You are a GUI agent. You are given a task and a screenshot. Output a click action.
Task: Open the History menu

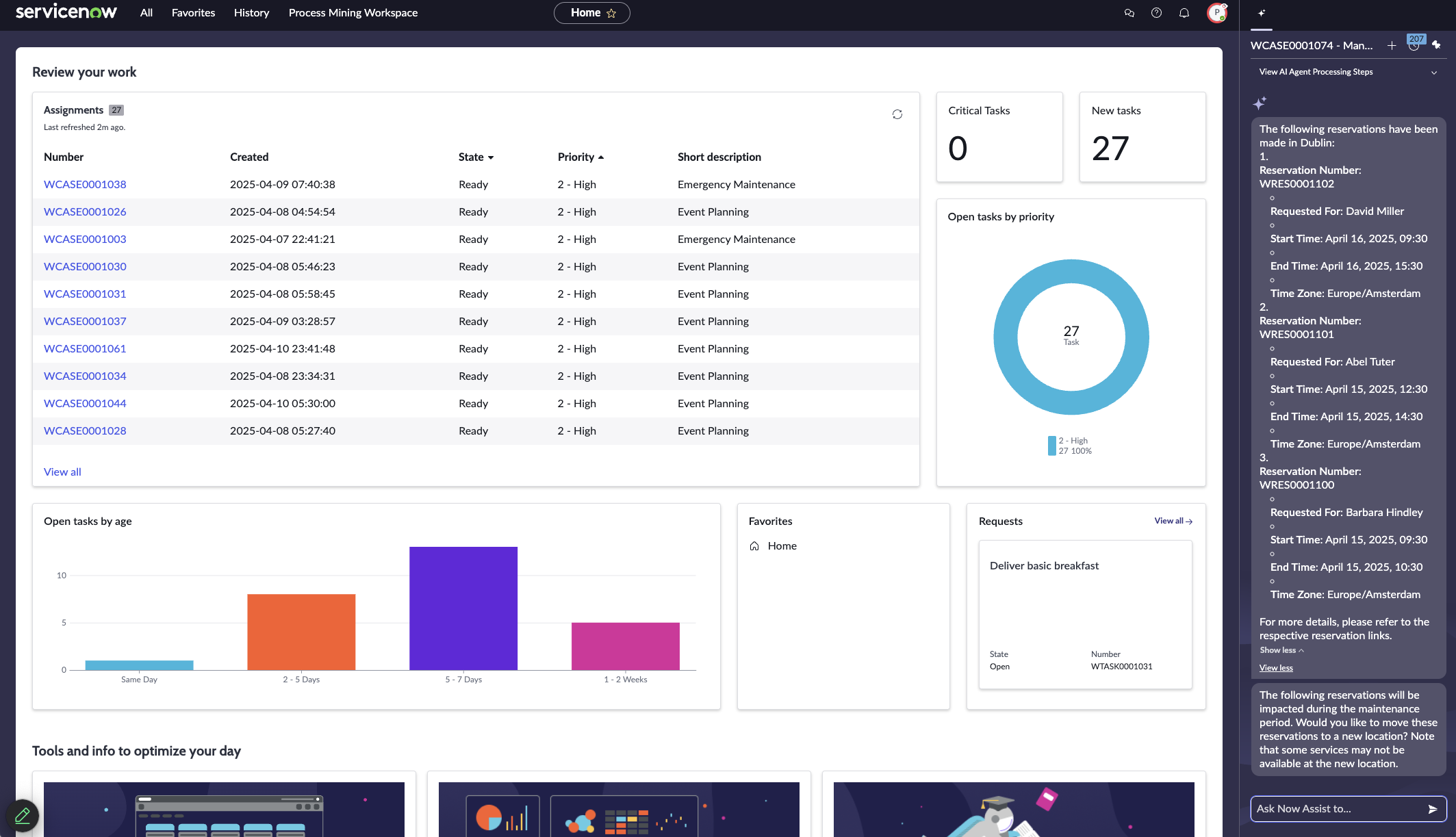251,13
